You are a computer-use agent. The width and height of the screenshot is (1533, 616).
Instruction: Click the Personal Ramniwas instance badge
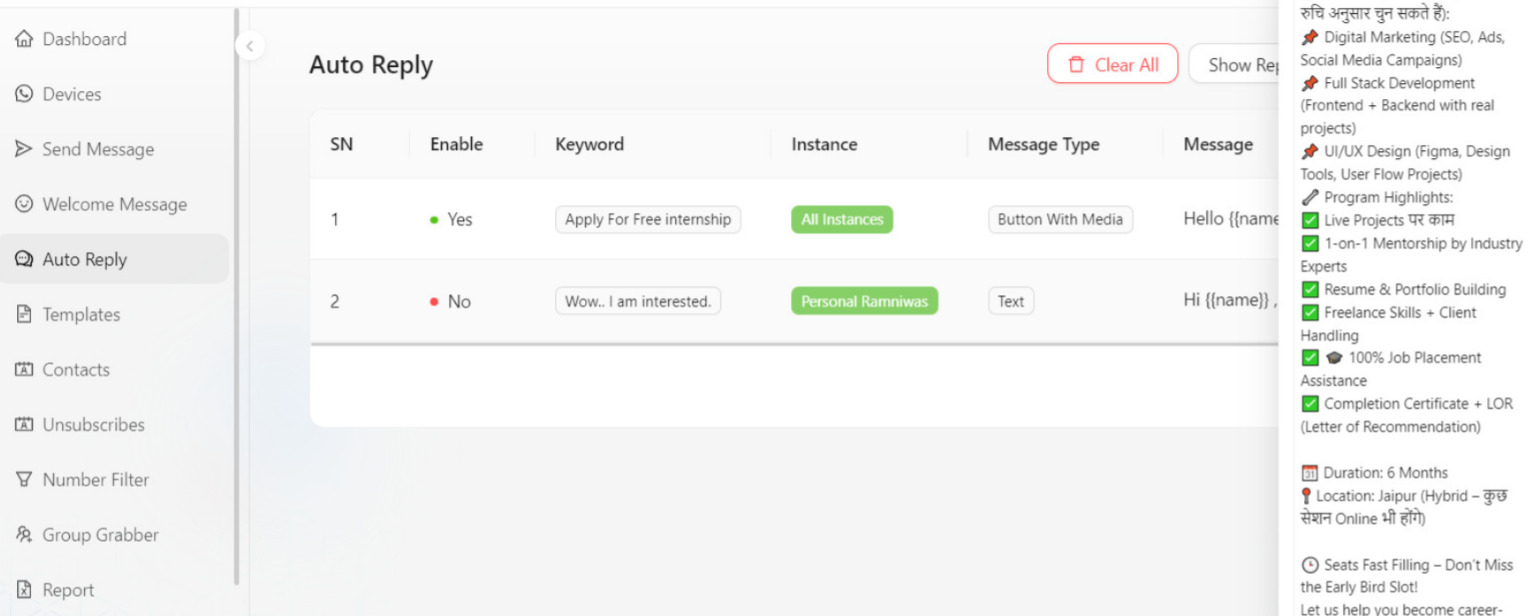coord(864,302)
